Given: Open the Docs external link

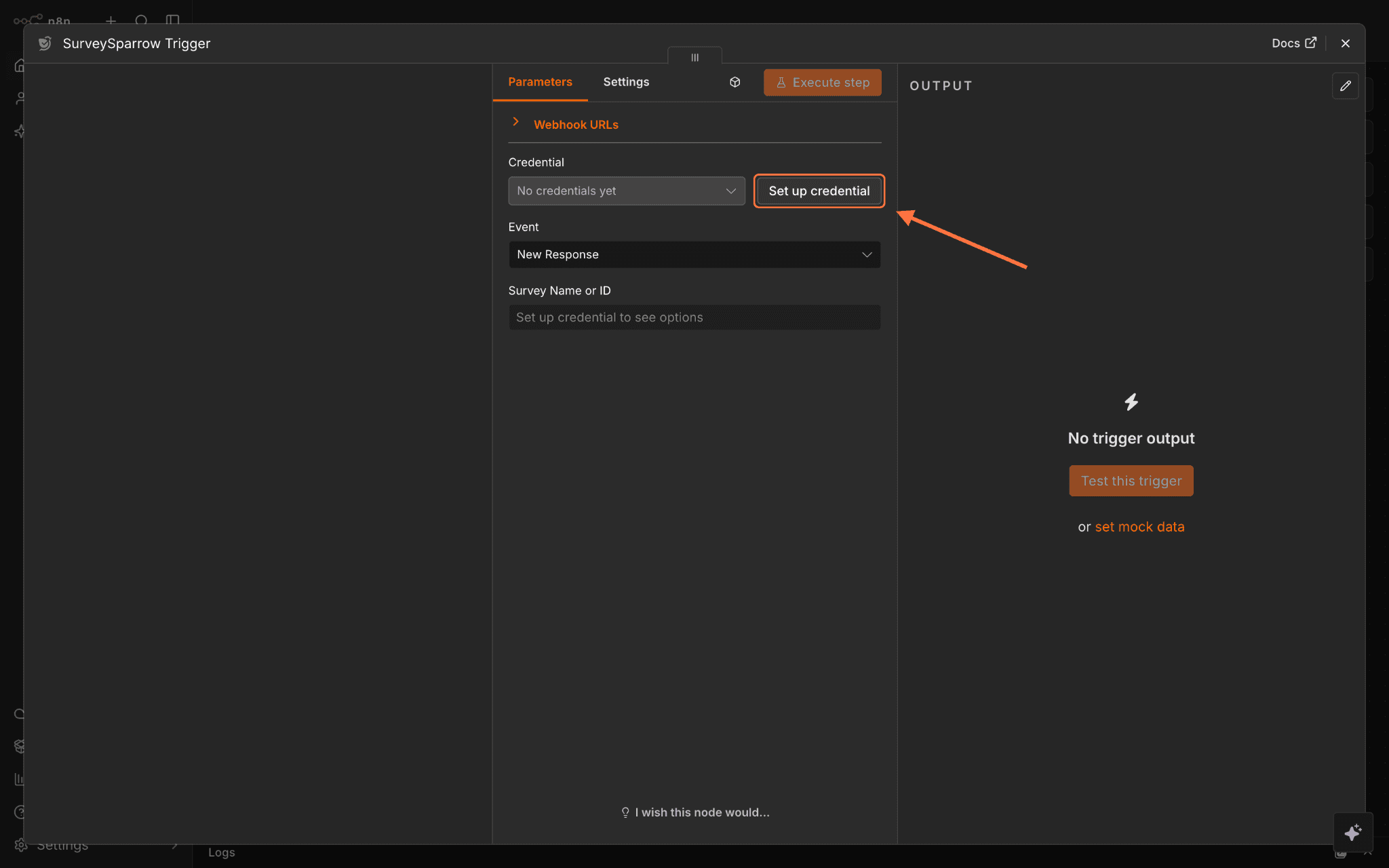Looking at the screenshot, I should coord(1293,43).
